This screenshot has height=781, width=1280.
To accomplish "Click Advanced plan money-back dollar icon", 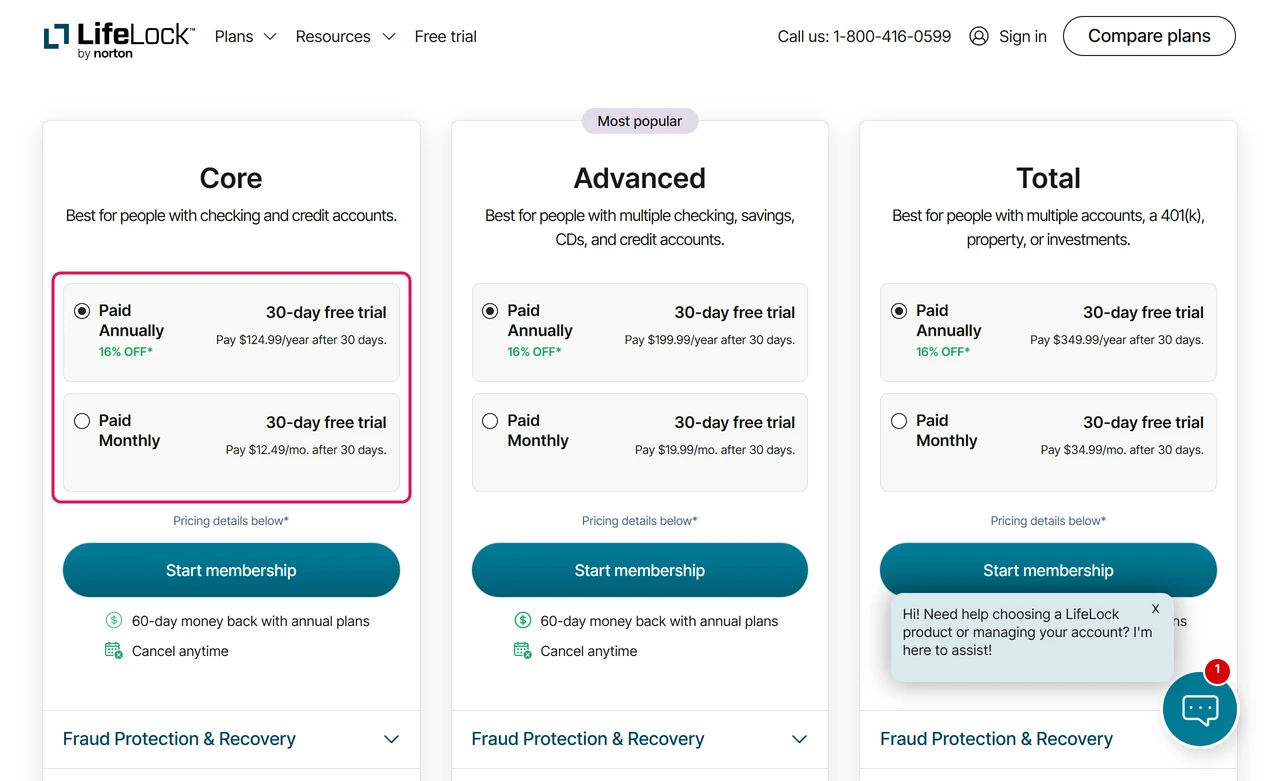I will [522, 621].
